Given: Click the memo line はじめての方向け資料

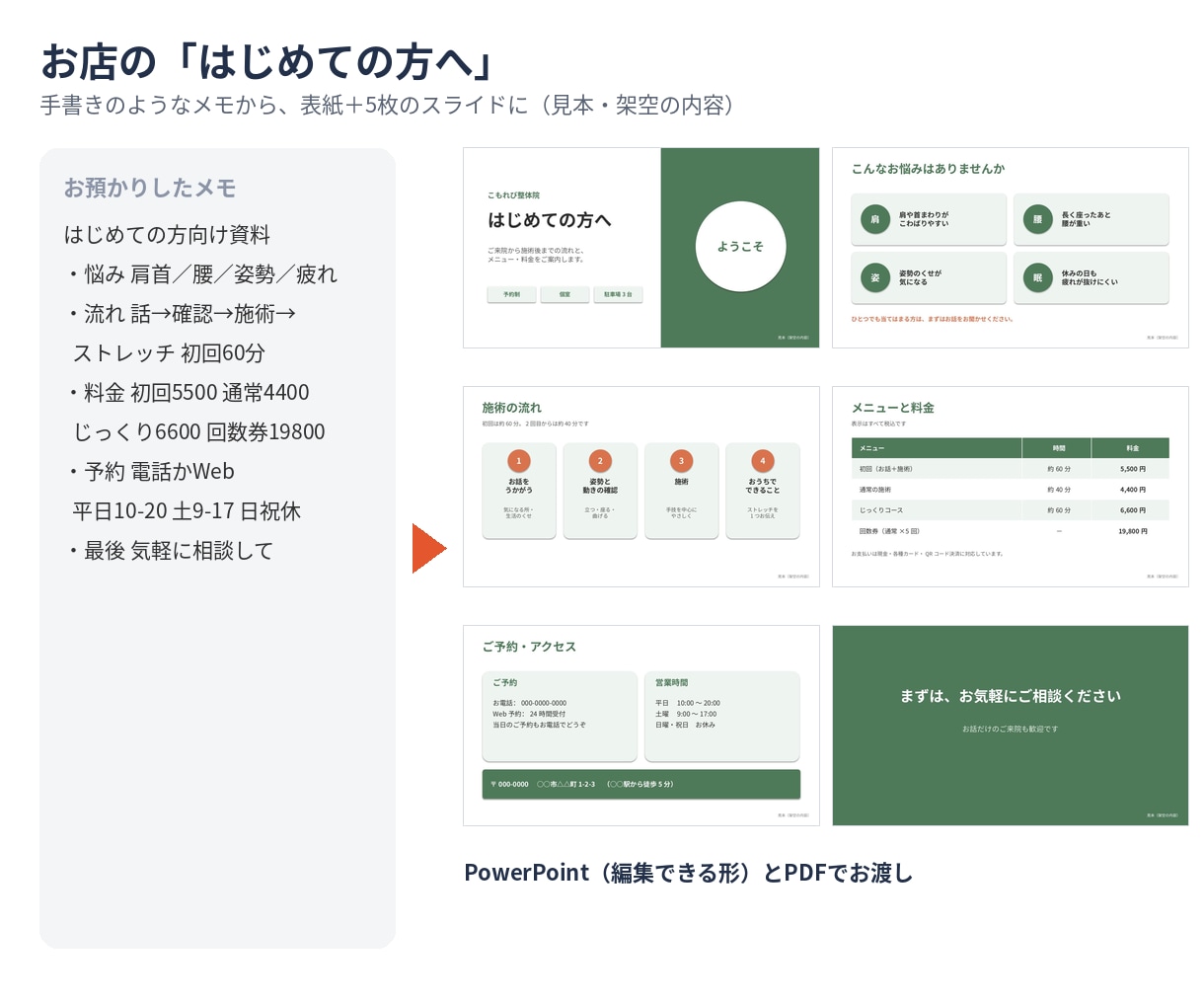Looking at the screenshot, I should [167, 235].
